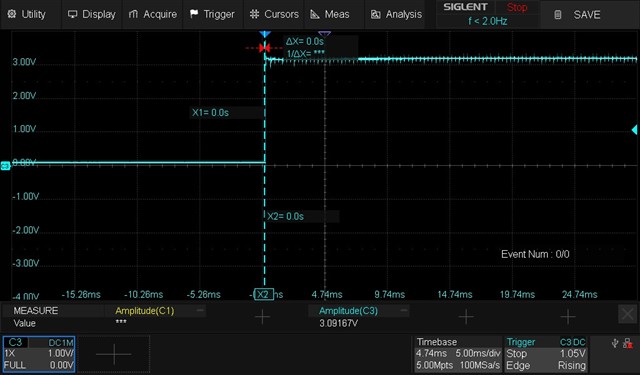
Task: Open the Utility menu
Action: [27, 14]
